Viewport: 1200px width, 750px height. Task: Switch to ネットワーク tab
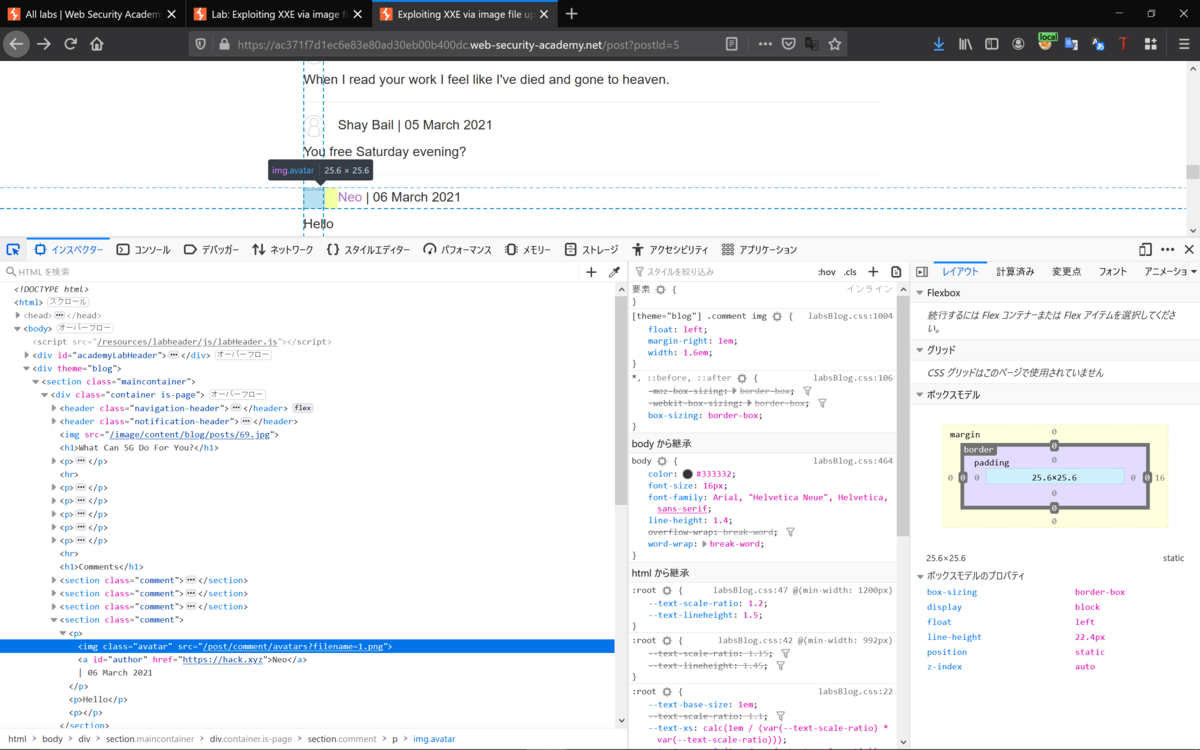click(283, 249)
